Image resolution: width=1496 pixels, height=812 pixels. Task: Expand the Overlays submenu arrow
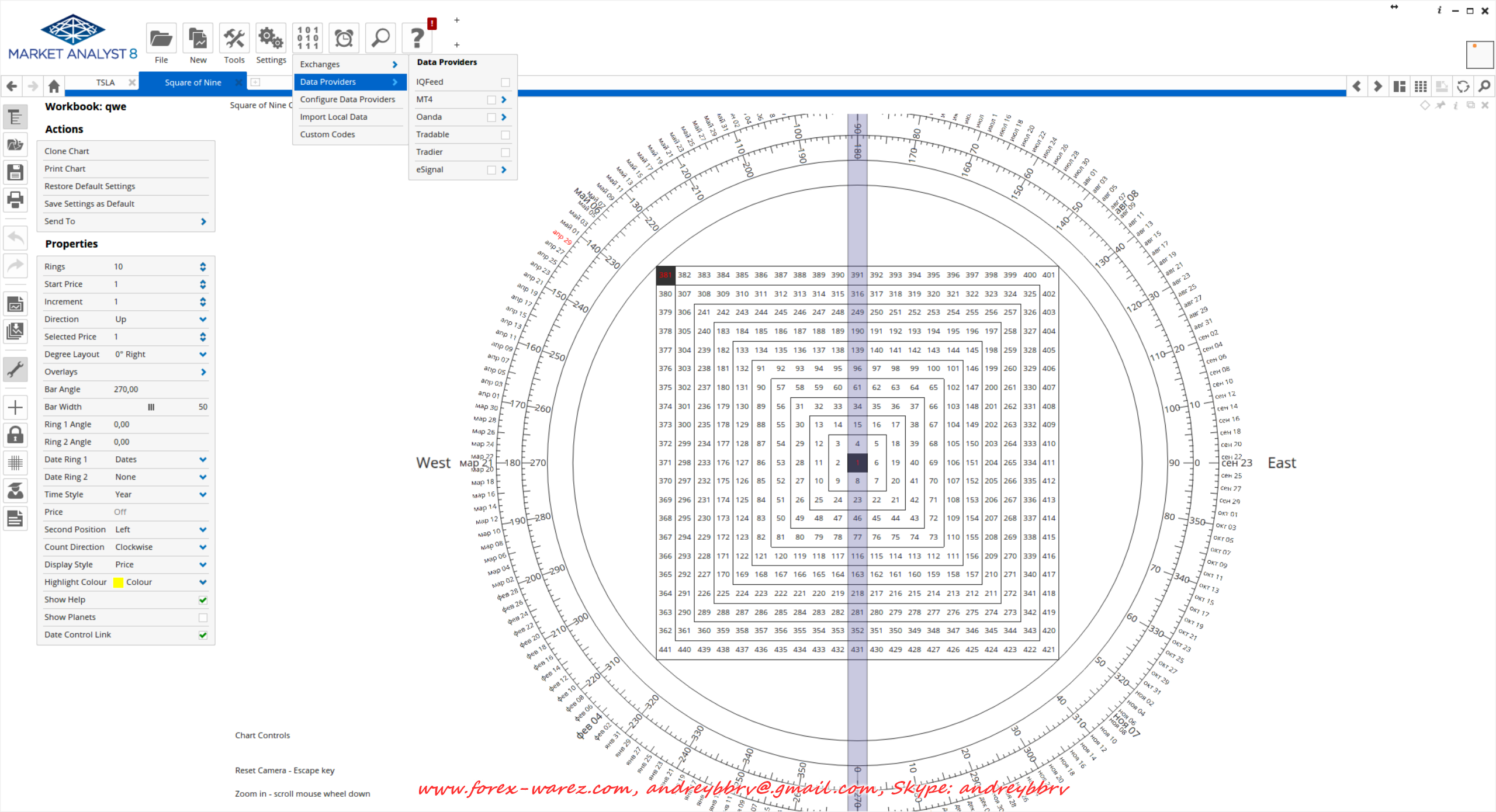point(203,372)
